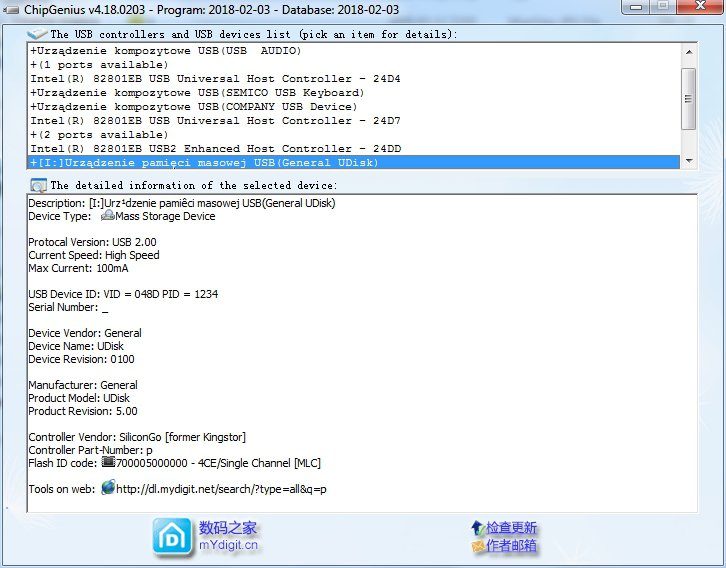Screen dimensions: 726x568
Task: Select the (2 ports available) row
Action: (x=353, y=135)
